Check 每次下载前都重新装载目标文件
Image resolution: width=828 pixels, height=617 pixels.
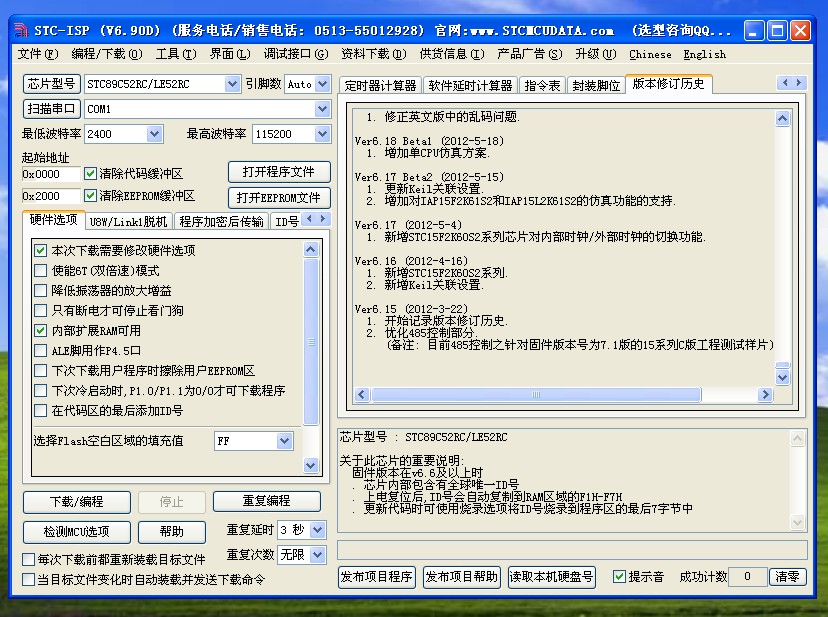click(29, 559)
